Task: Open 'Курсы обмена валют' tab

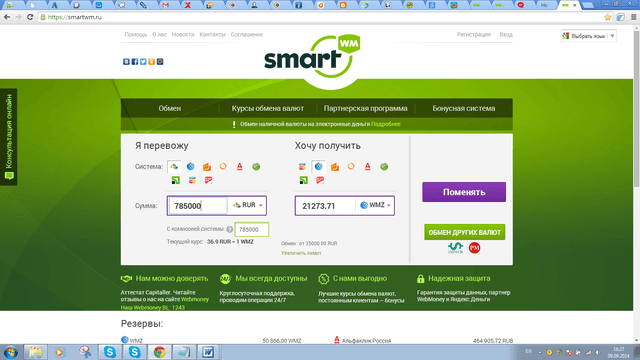Action: click(268, 108)
